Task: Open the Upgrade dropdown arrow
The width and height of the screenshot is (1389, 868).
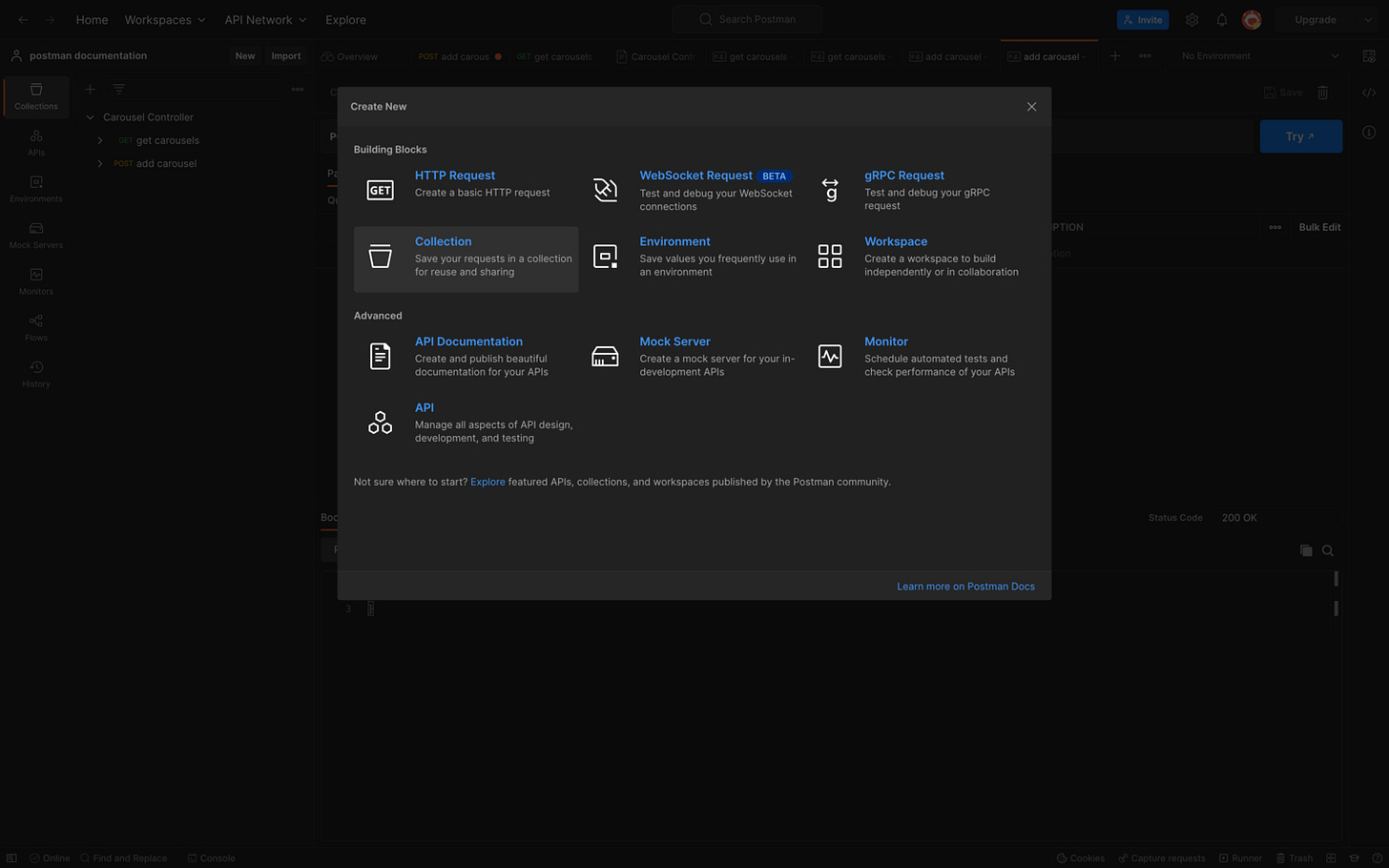Action: tap(1368, 19)
